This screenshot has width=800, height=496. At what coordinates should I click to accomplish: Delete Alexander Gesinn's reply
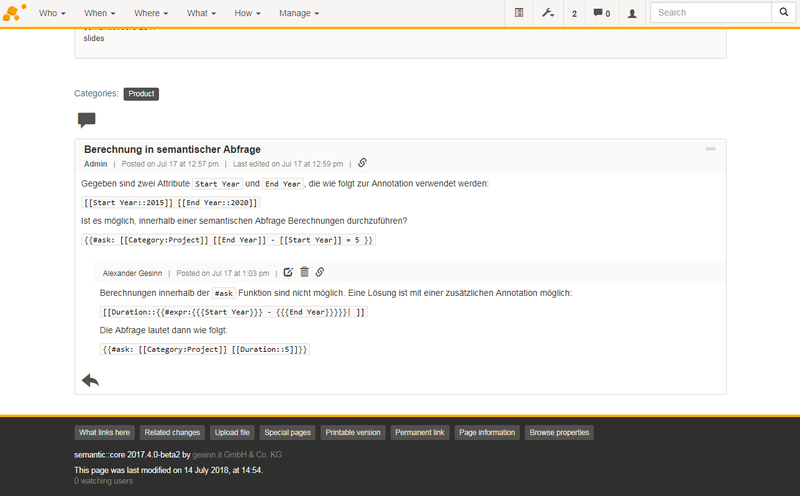click(x=304, y=272)
